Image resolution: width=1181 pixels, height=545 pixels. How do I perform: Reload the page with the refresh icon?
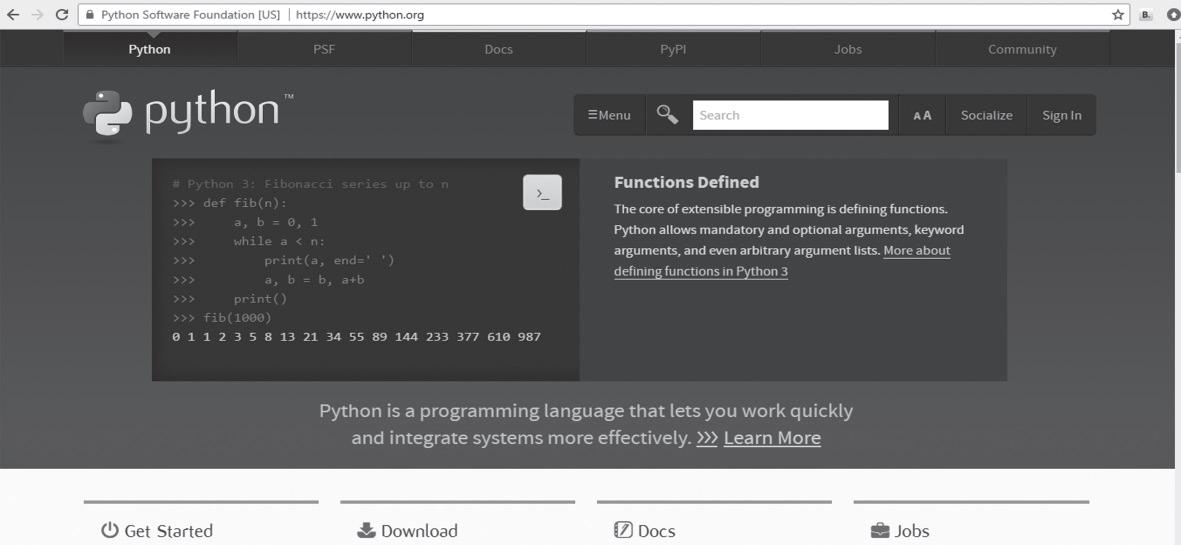[63, 14]
